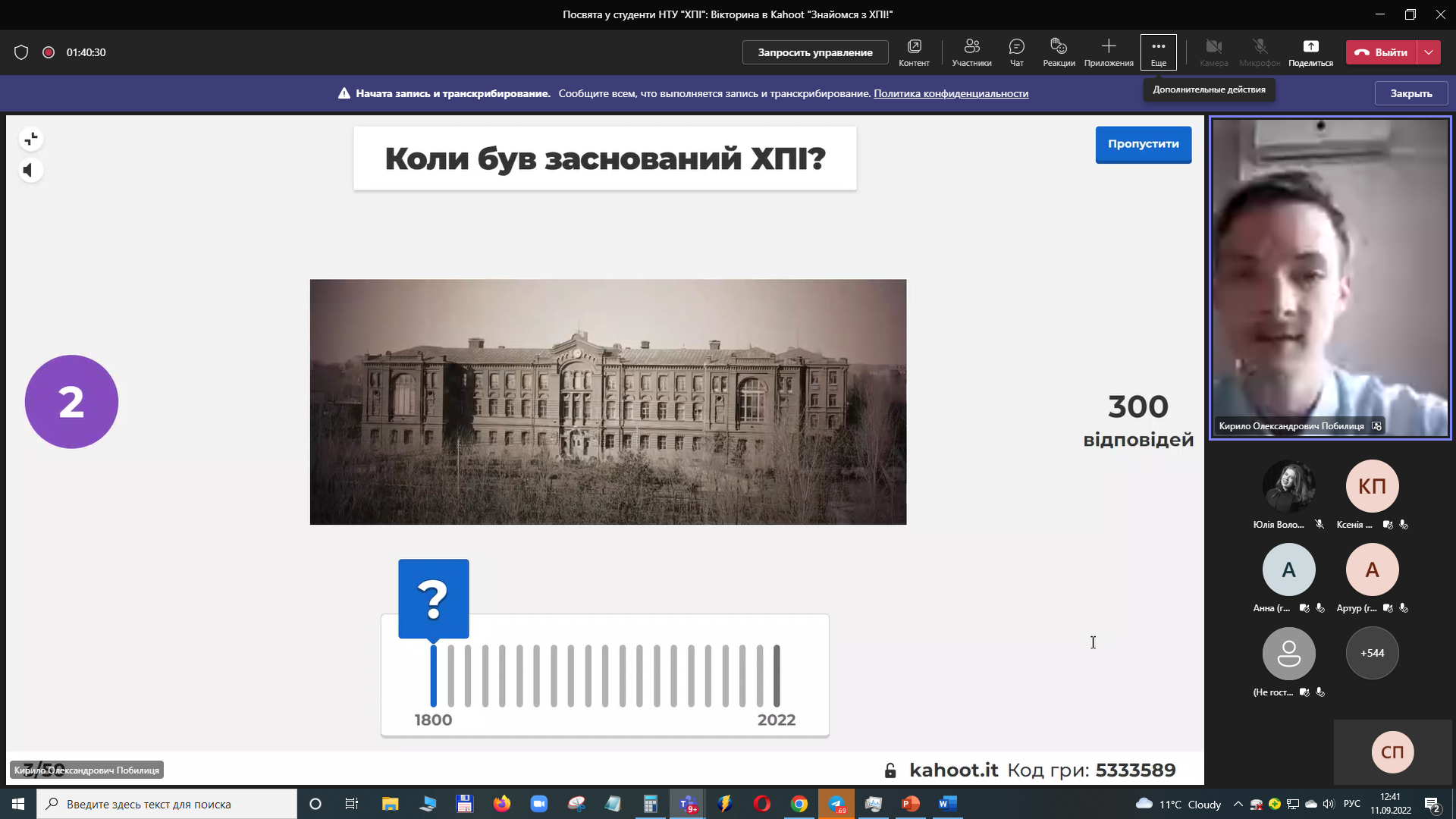Open File Explorer from taskbar

(390, 804)
